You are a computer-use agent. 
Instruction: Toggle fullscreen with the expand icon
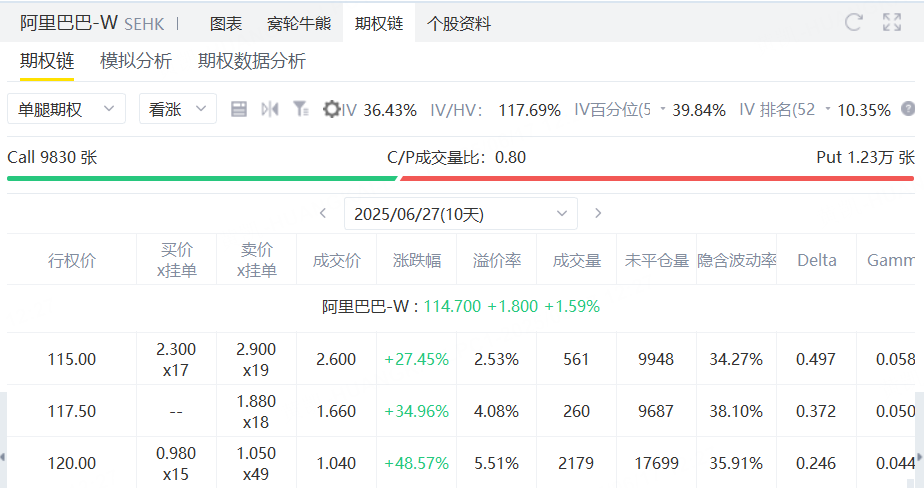[892, 22]
